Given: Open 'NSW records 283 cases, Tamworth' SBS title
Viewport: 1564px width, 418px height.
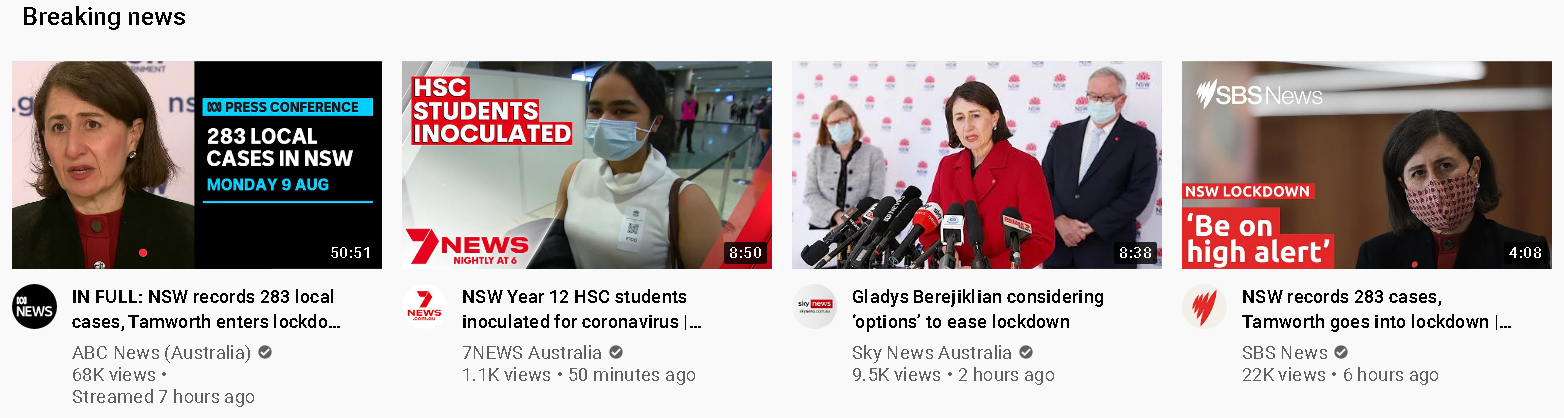Looking at the screenshot, I should (x=1377, y=310).
